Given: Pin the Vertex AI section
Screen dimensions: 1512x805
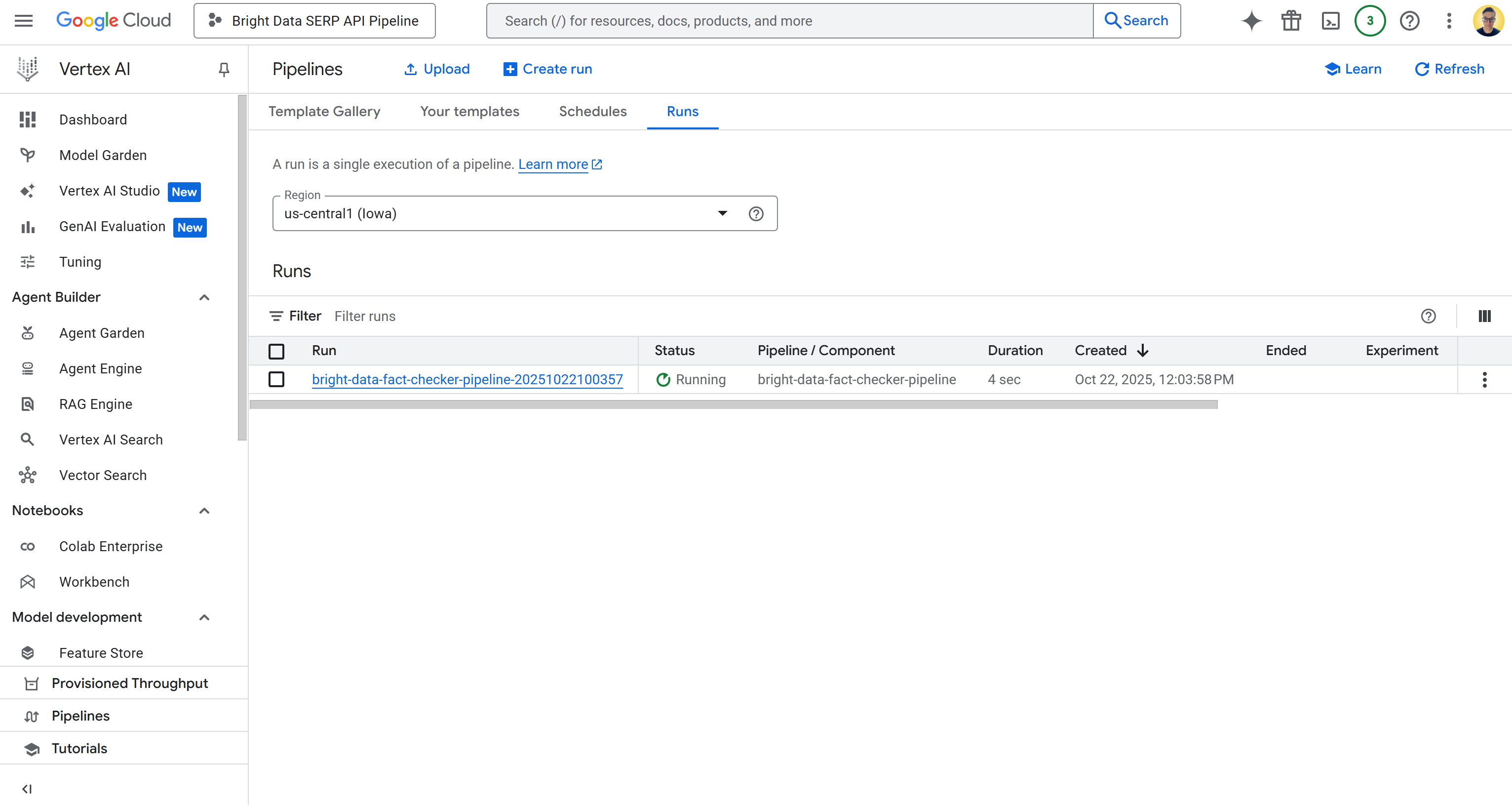Looking at the screenshot, I should click(x=223, y=69).
